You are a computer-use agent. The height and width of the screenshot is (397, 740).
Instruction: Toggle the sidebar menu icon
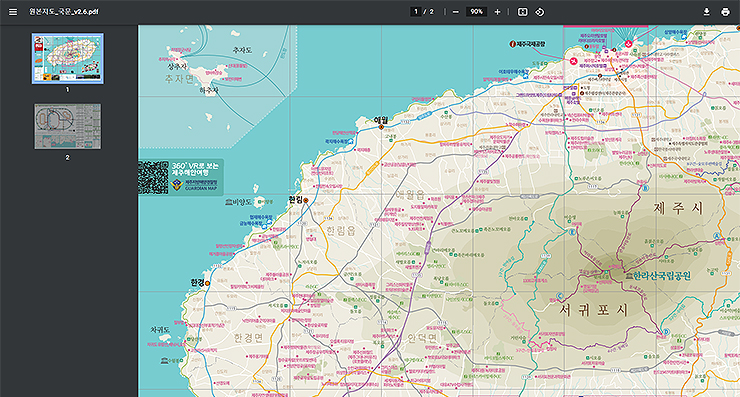coord(13,12)
